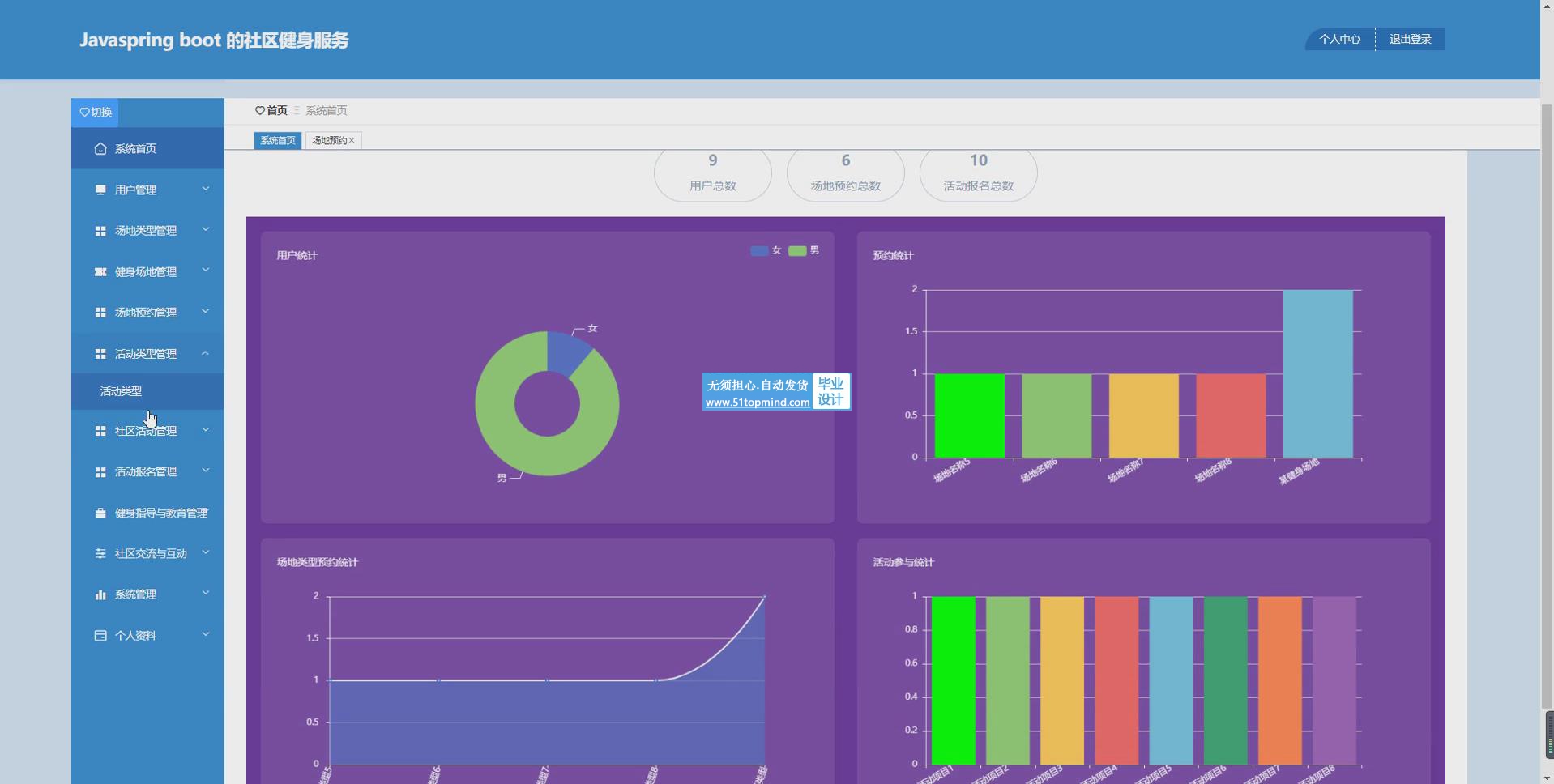Screen dimensions: 1554x784
Task: Click the grid icon beside 场地类型管理
Action: point(100,232)
